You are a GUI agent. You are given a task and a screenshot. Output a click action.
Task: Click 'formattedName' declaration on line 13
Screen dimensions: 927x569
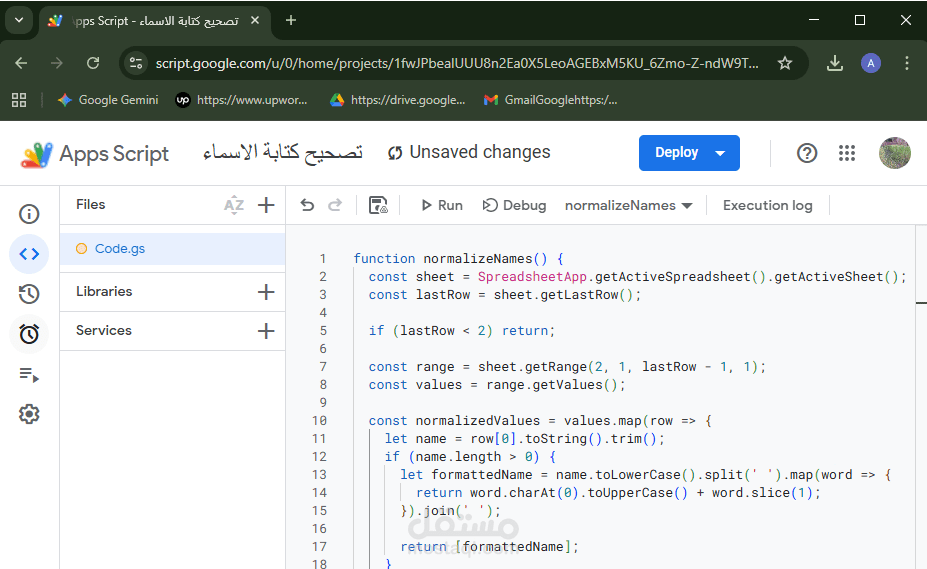point(482,475)
